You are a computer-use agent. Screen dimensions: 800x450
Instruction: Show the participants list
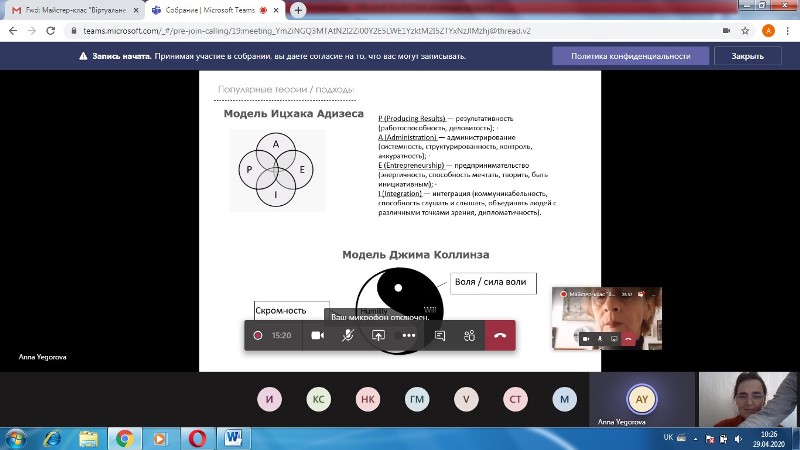point(469,335)
